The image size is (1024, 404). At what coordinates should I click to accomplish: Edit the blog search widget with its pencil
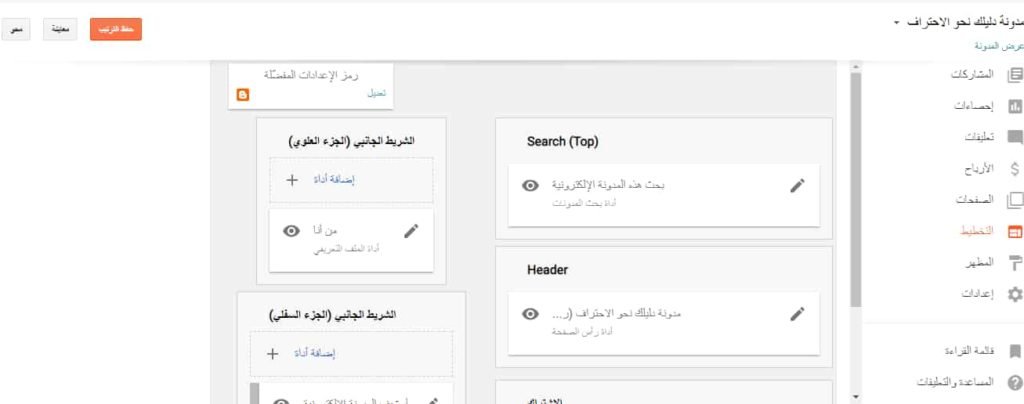pyautogui.click(x=797, y=186)
